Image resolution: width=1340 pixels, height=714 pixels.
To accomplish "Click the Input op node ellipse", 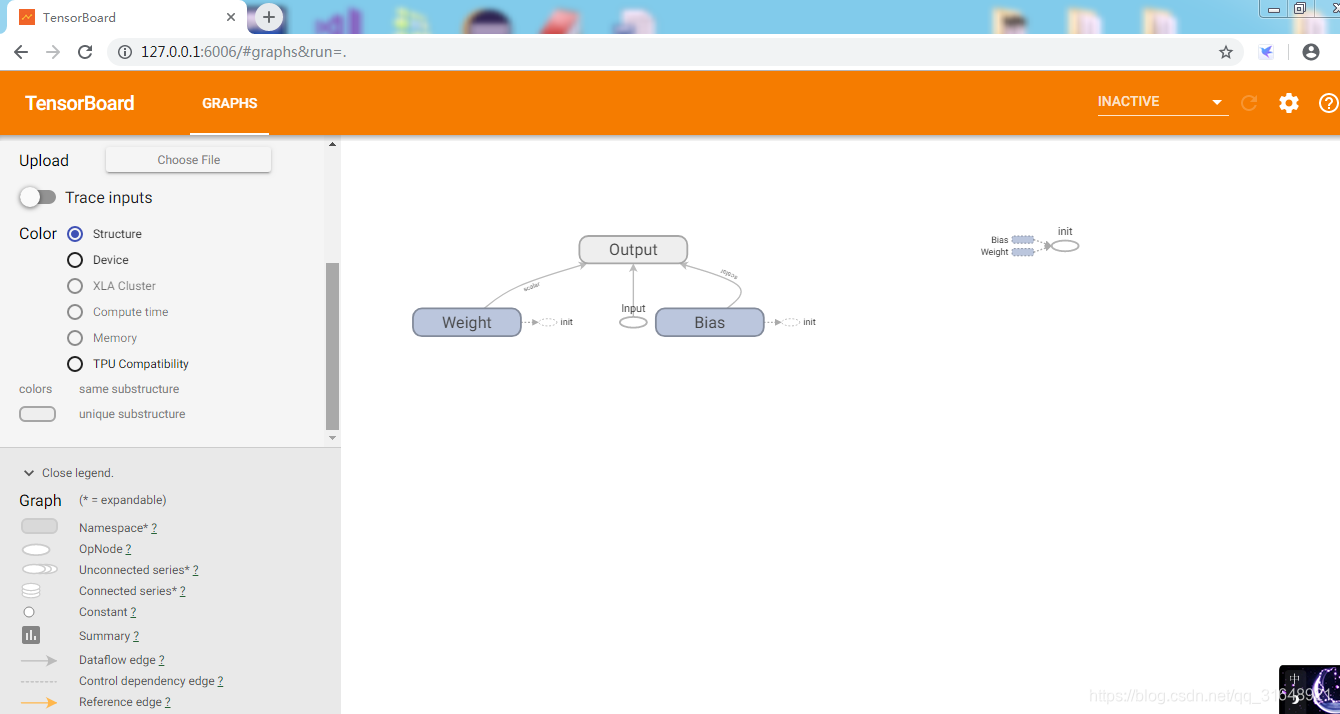I will click(x=633, y=322).
